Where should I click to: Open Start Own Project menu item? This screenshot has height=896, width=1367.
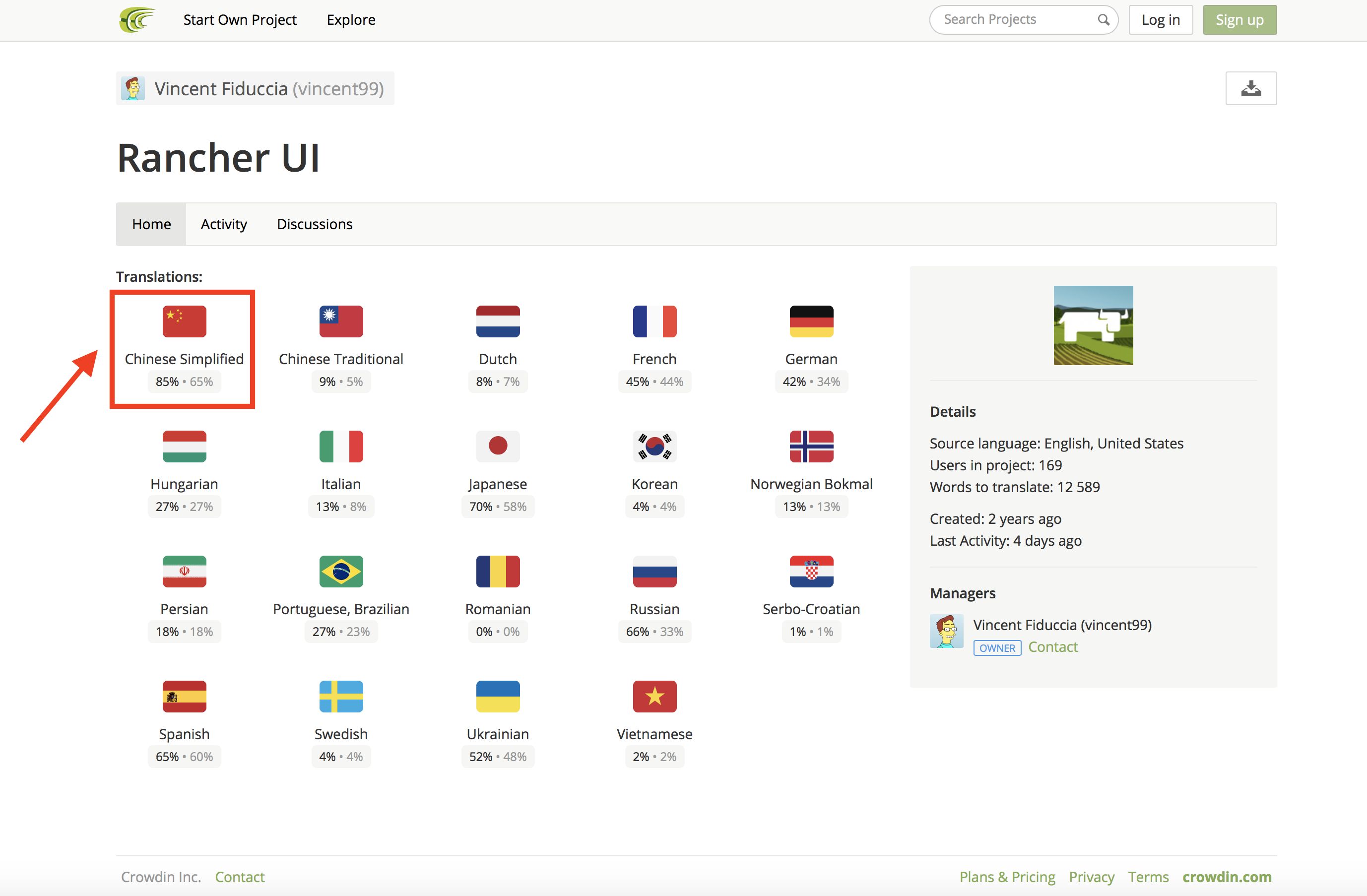coord(240,19)
